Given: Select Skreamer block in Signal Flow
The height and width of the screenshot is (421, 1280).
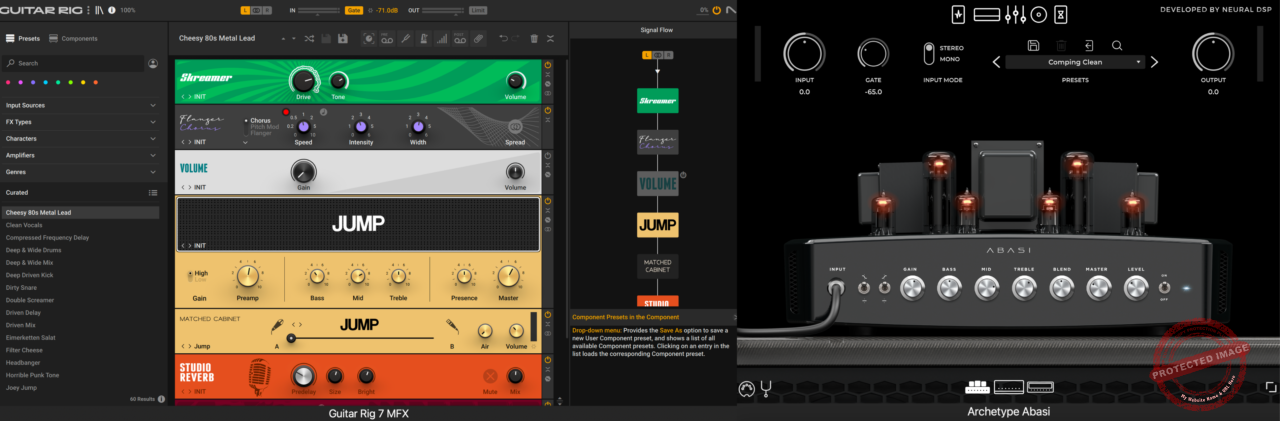Looking at the screenshot, I should click(x=658, y=100).
